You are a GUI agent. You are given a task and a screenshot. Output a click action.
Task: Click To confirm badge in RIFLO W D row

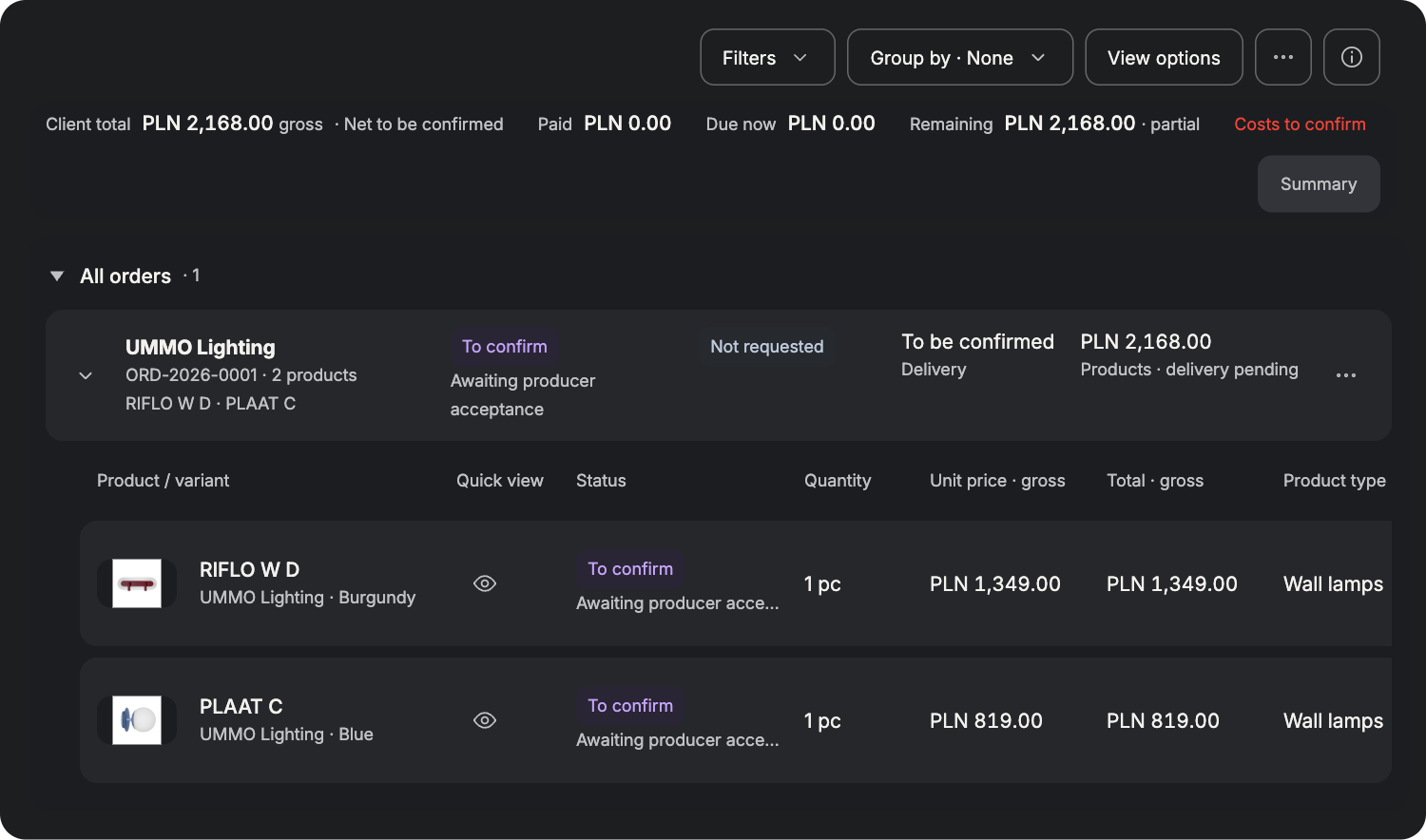point(630,569)
